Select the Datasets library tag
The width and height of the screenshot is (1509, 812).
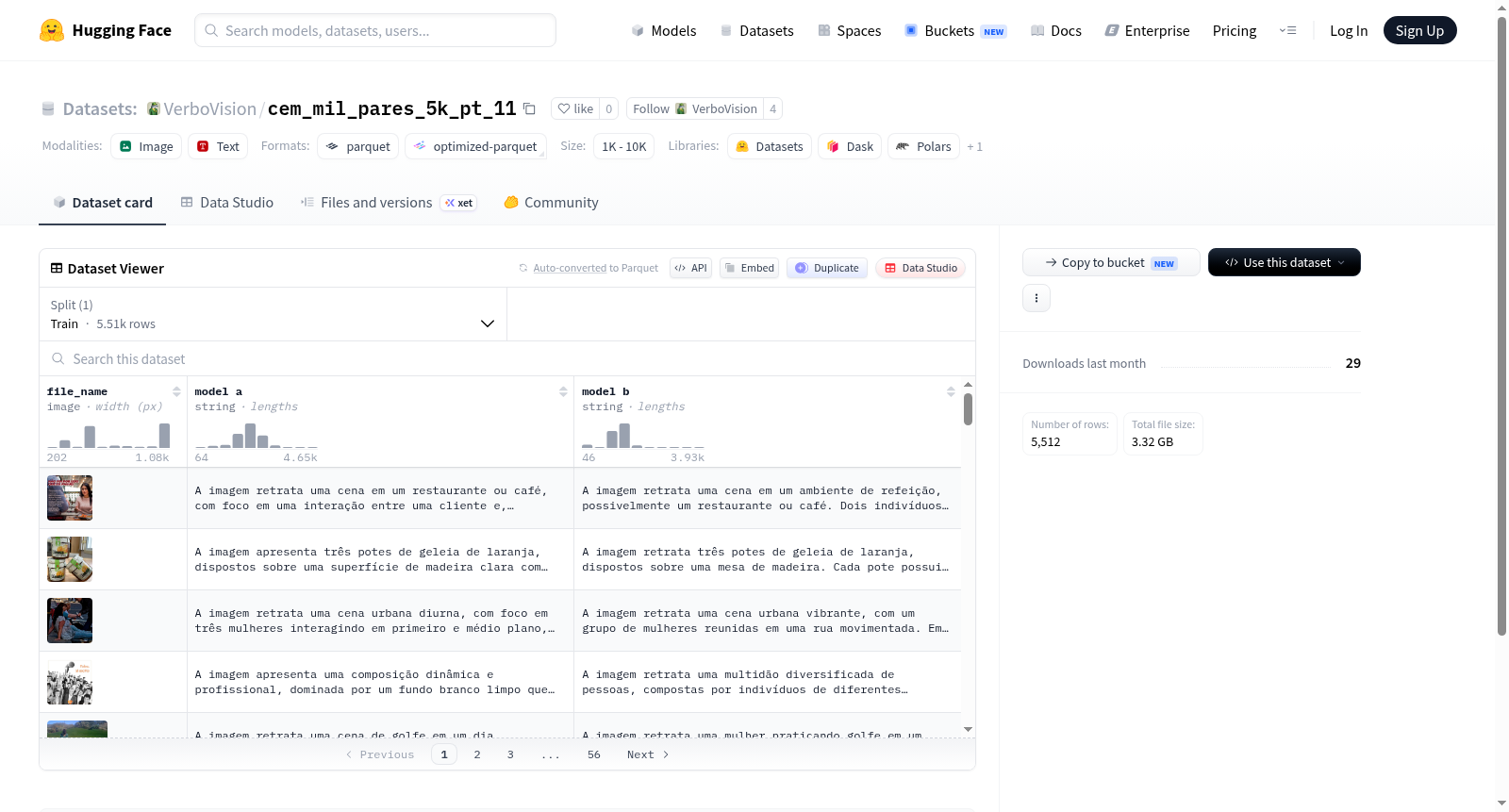pyautogui.click(x=770, y=146)
